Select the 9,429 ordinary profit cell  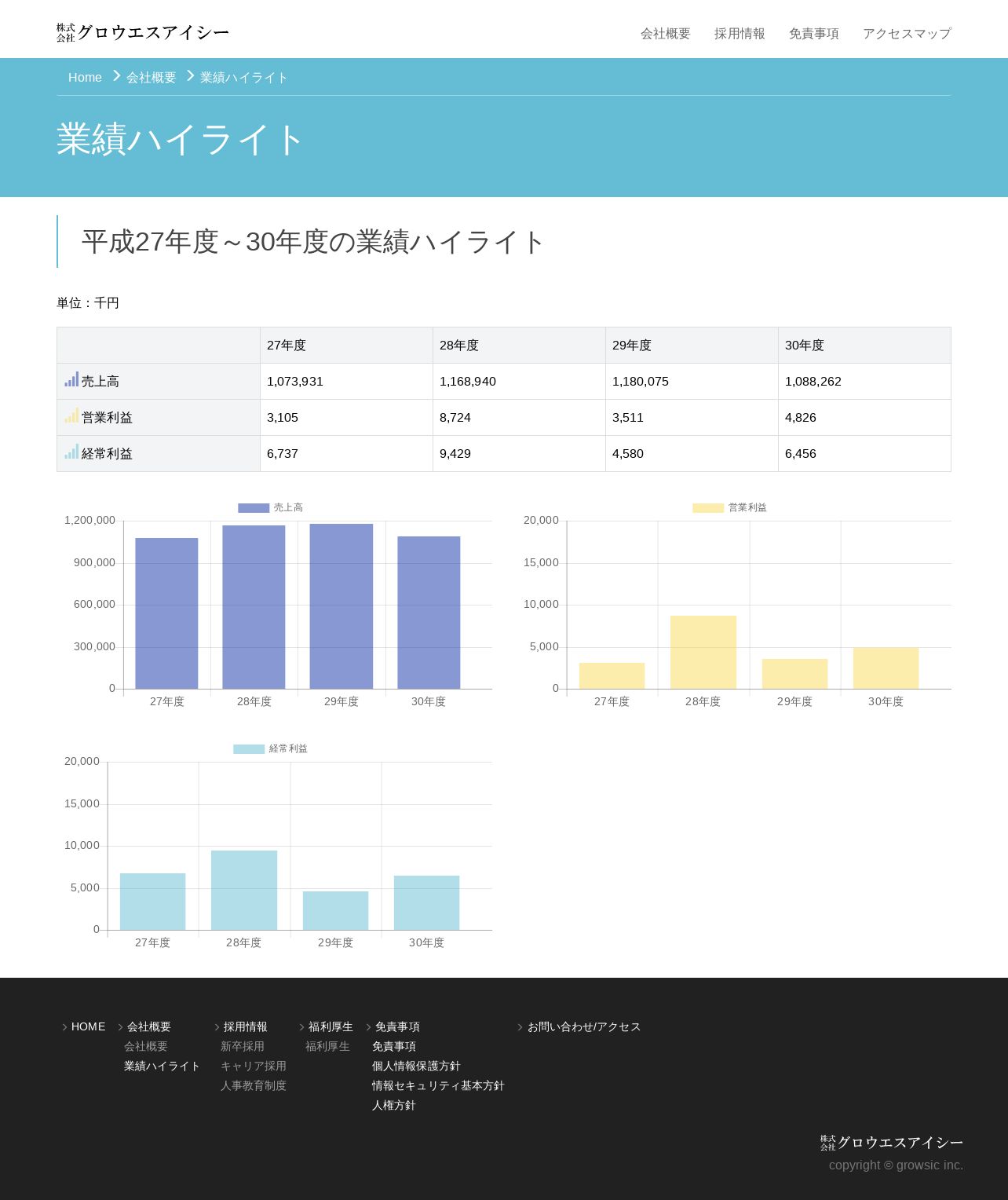pyautogui.click(x=519, y=454)
